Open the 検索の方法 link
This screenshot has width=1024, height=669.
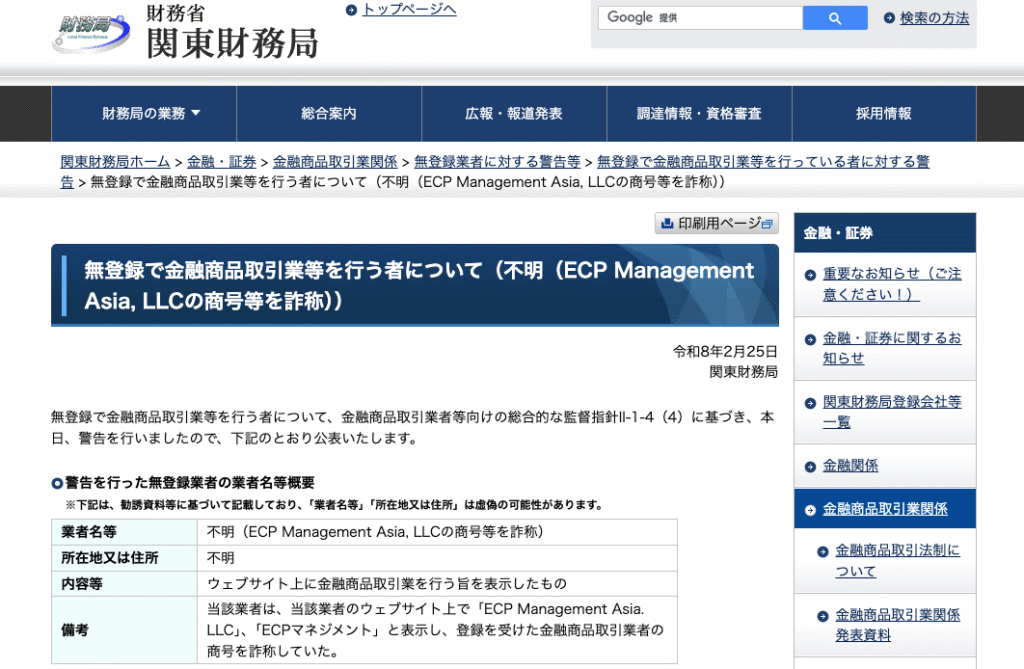point(935,18)
